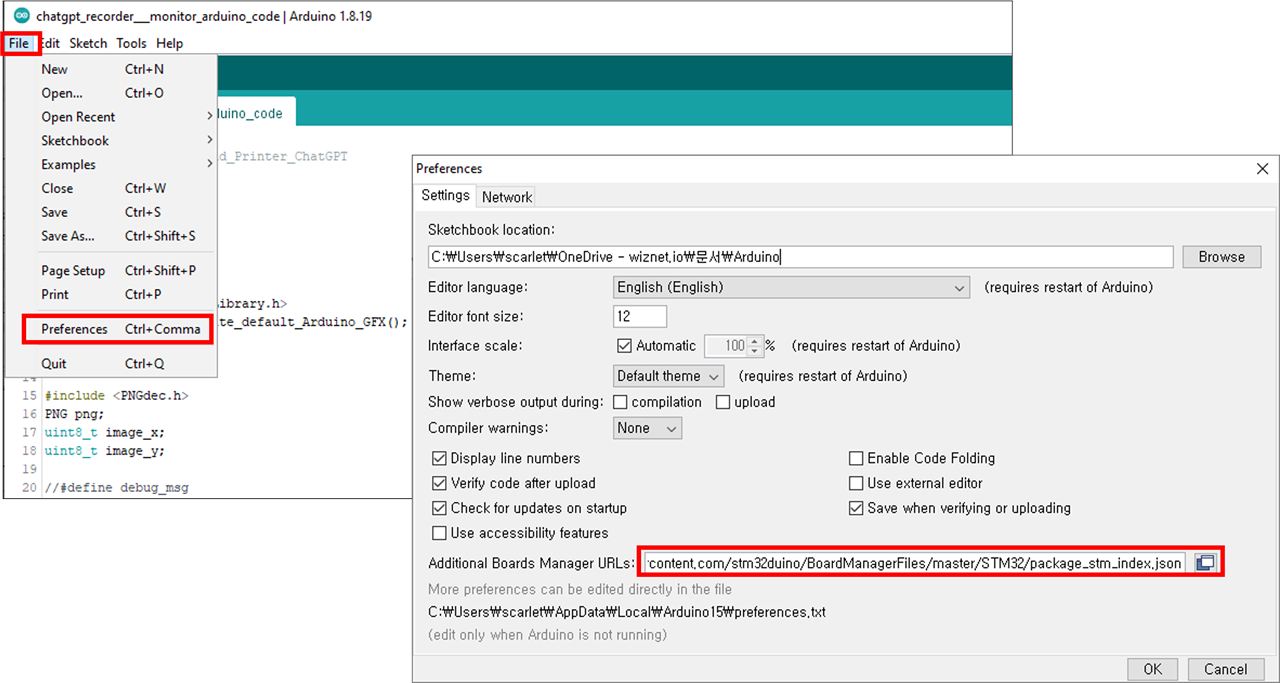Open the Compiler warnings dropdown
Screen dimensions: 1280x683
point(648,428)
